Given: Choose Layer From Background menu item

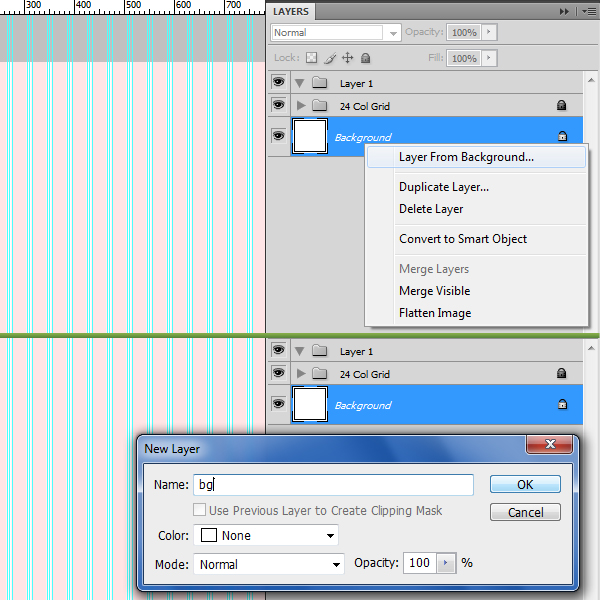Looking at the screenshot, I should [476, 157].
